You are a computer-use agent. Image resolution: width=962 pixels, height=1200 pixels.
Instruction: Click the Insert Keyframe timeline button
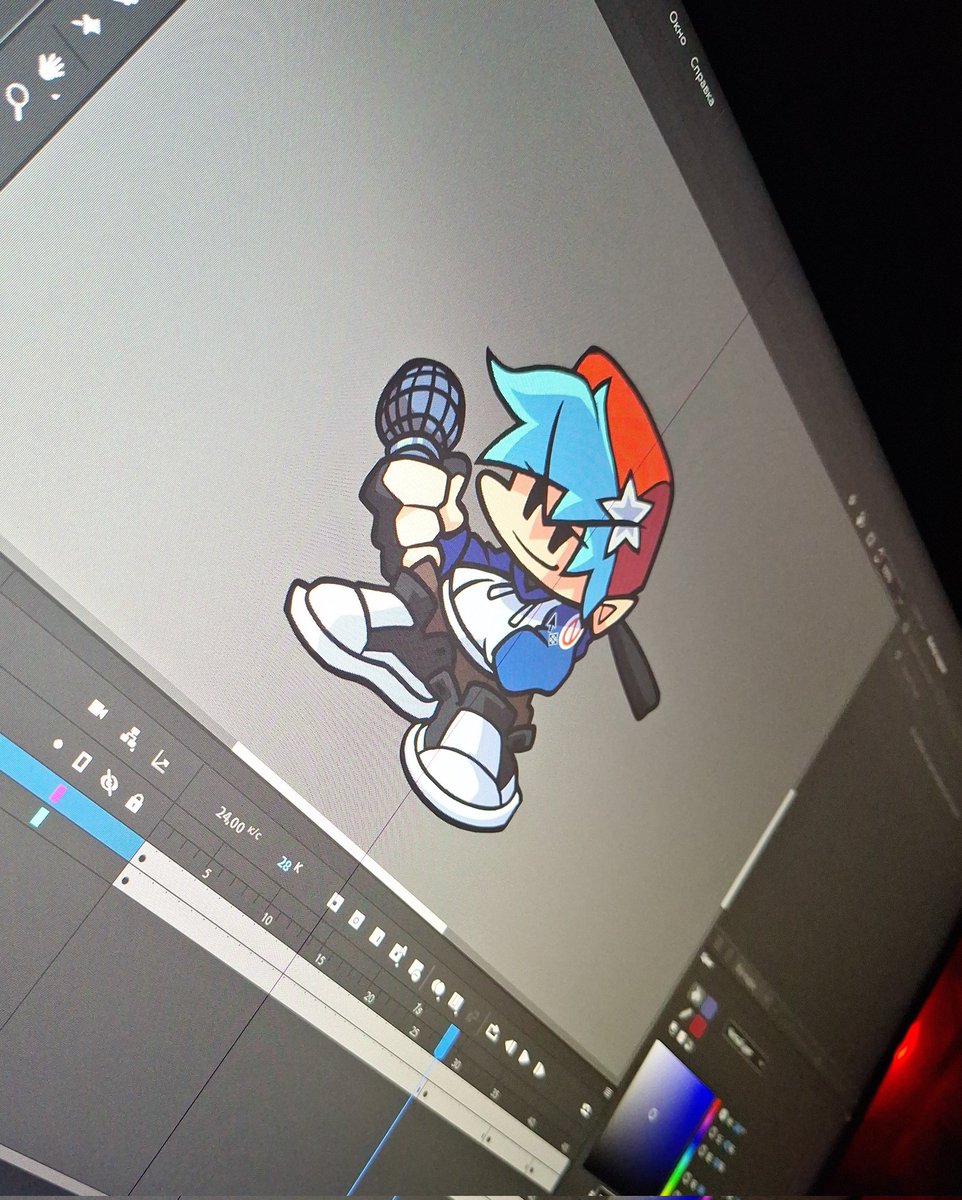pyautogui.click(x=336, y=903)
